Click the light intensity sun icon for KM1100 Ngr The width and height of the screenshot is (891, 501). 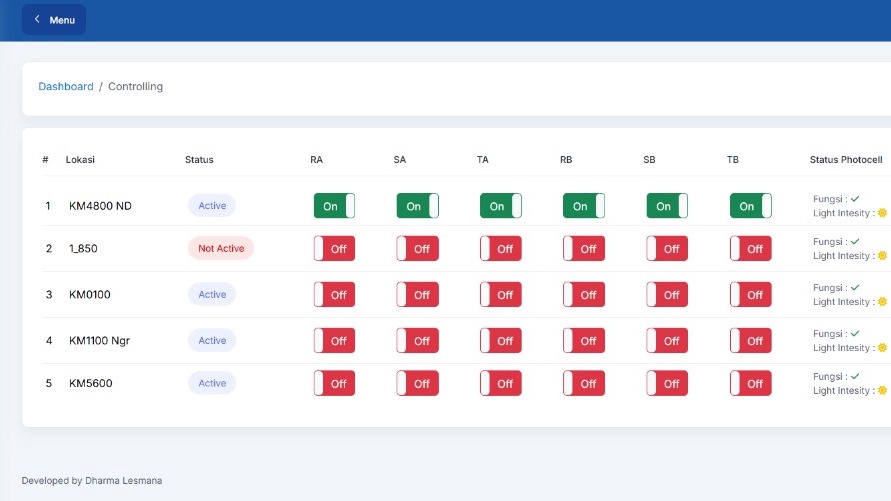(882, 348)
